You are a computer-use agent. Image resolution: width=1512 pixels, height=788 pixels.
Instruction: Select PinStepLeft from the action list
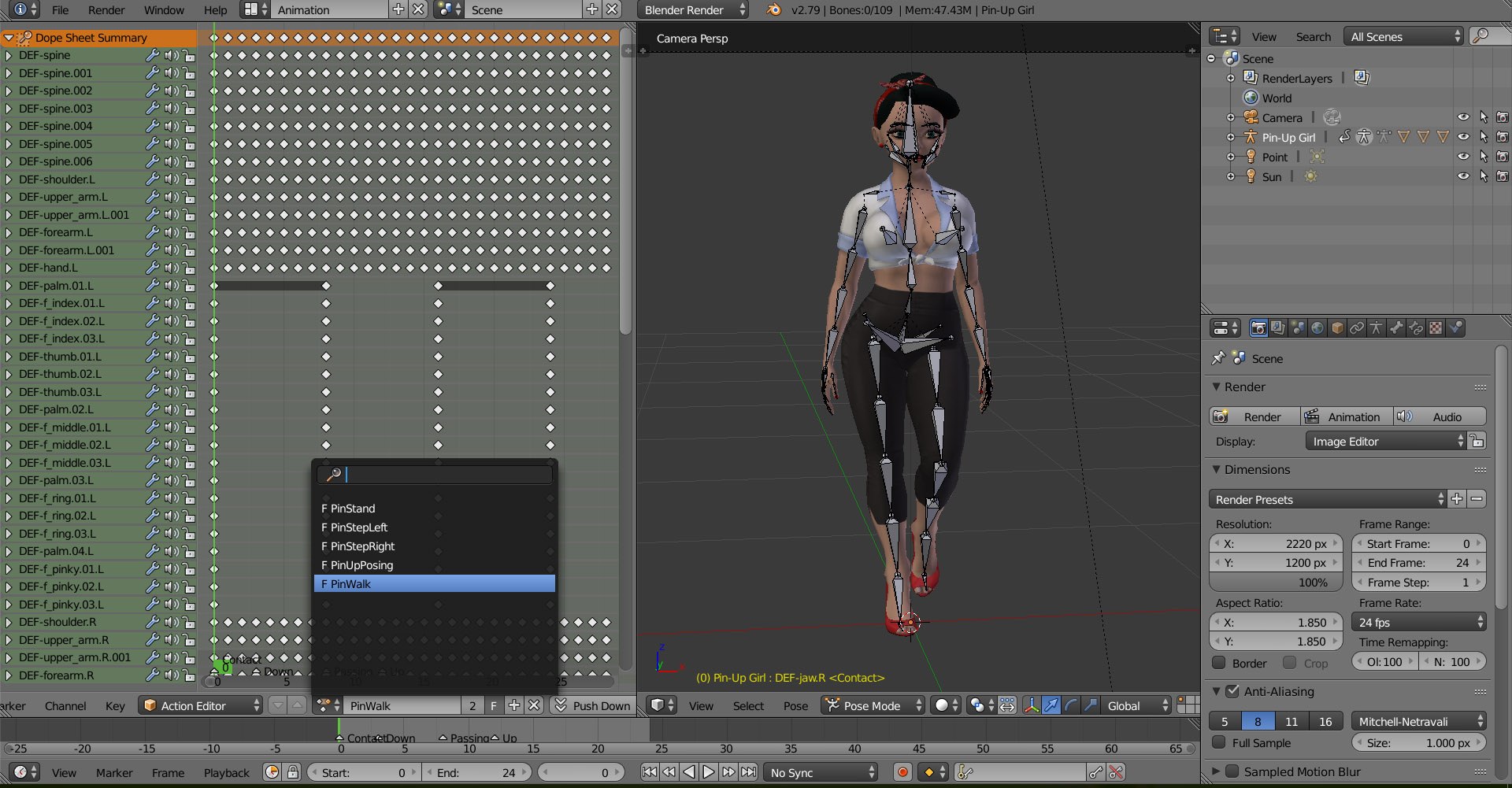pos(359,527)
